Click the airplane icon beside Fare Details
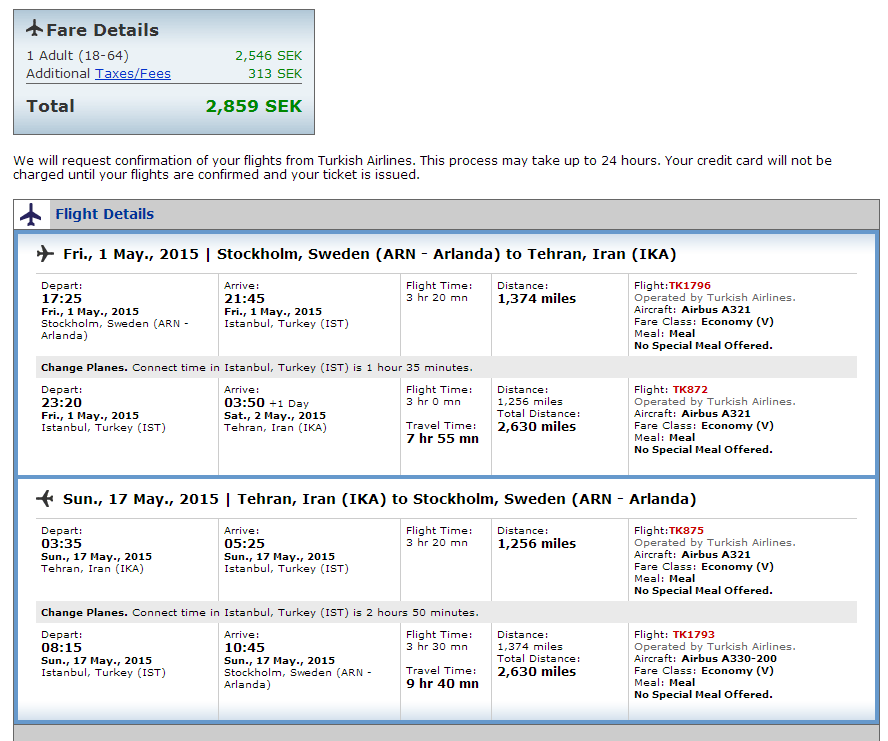 click(34, 29)
